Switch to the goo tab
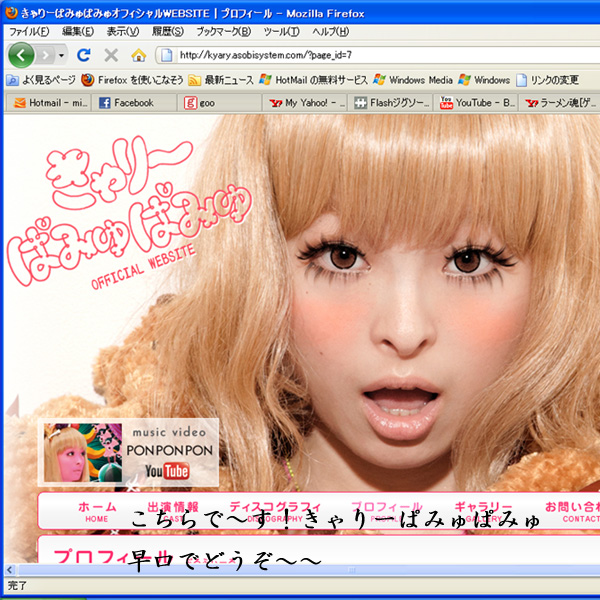Screen dimensions: 600x600 (220, 103)
